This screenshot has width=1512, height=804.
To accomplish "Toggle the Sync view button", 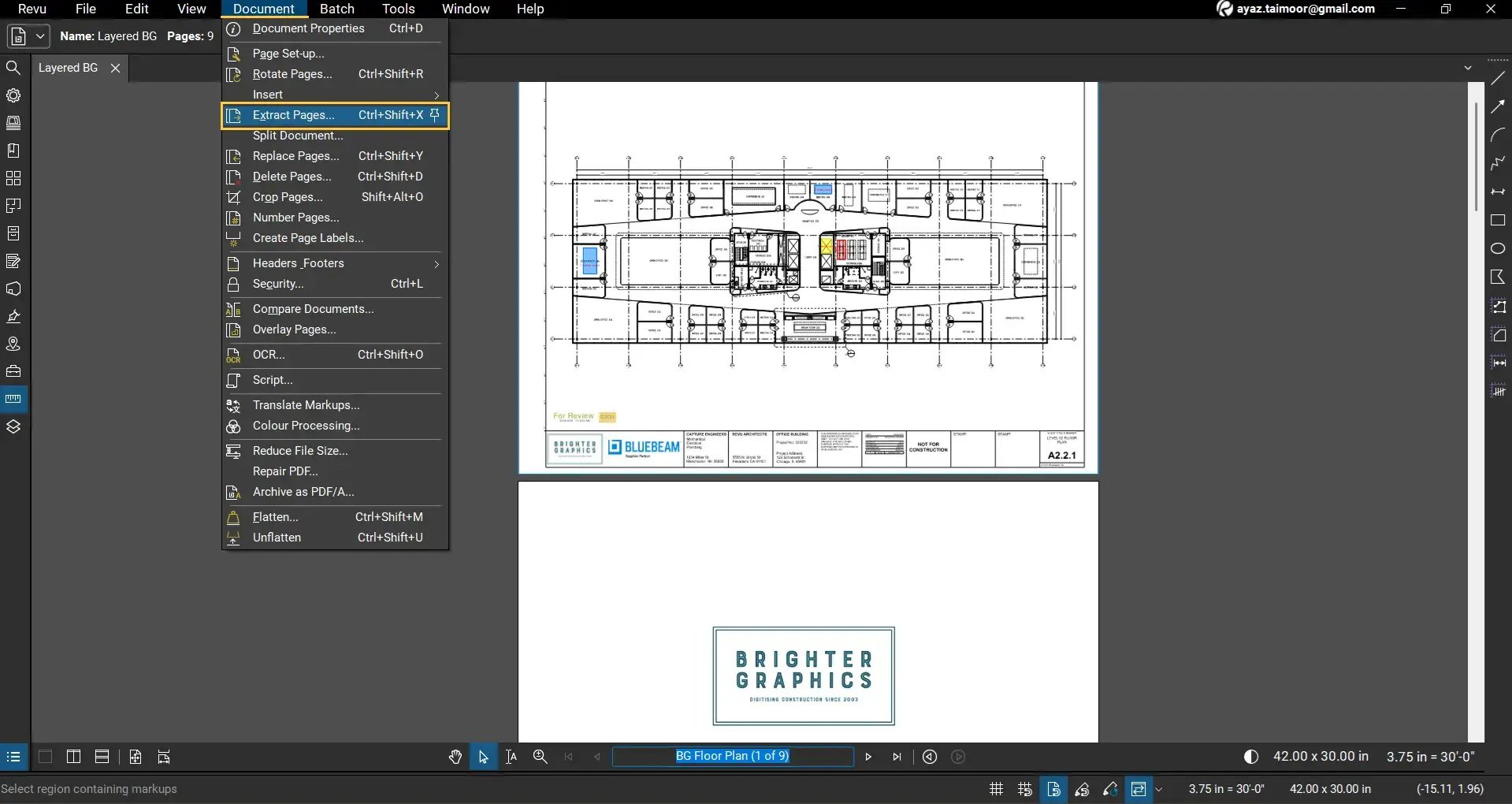I will tap(1138, 788).
